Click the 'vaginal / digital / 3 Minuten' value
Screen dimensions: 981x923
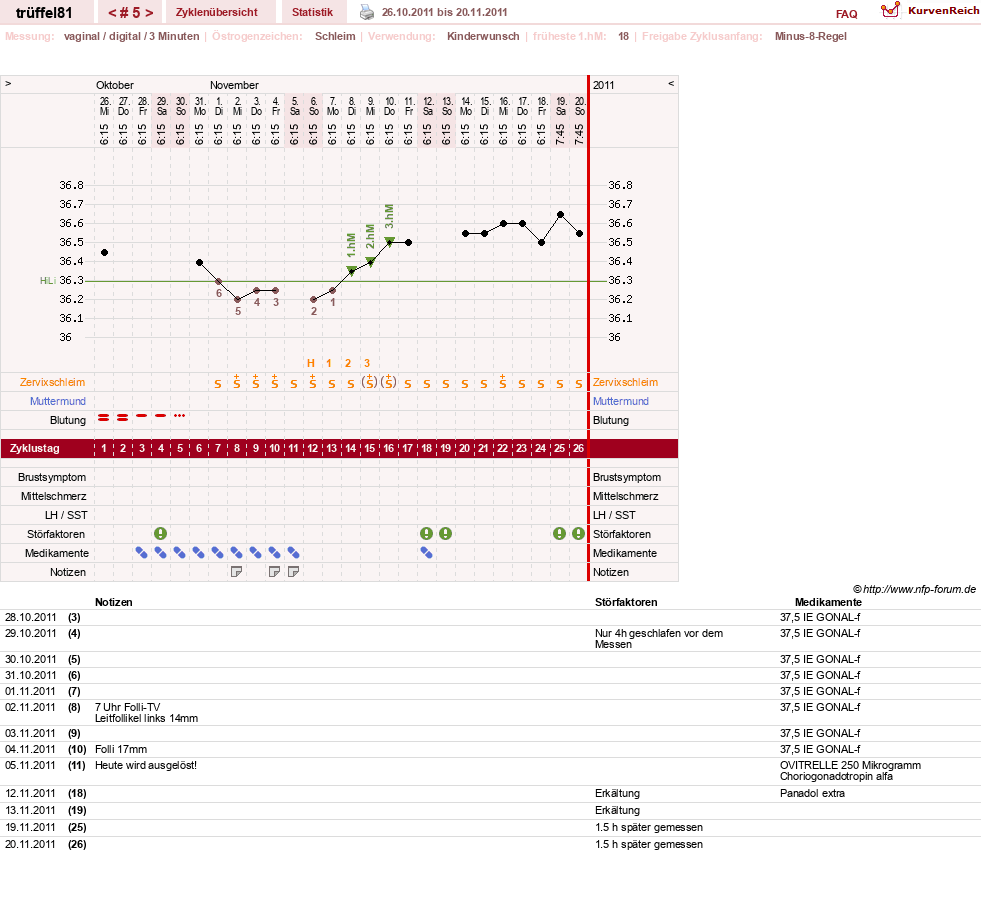tap(131, 36)
